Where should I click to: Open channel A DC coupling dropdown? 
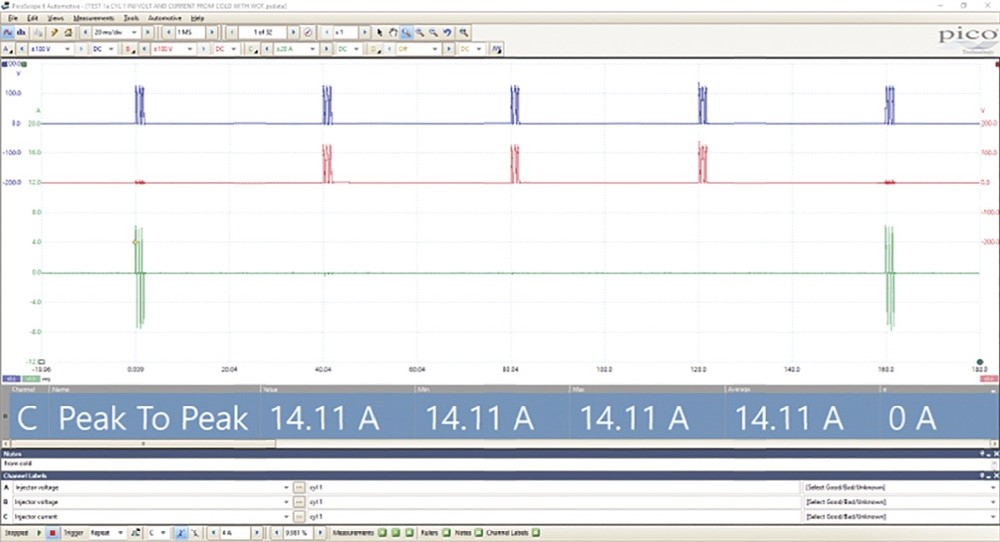click(x=104, y=48)
